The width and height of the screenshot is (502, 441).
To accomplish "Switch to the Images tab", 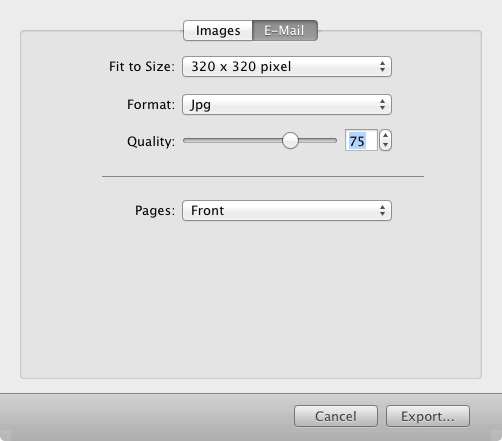I will 218,31.
